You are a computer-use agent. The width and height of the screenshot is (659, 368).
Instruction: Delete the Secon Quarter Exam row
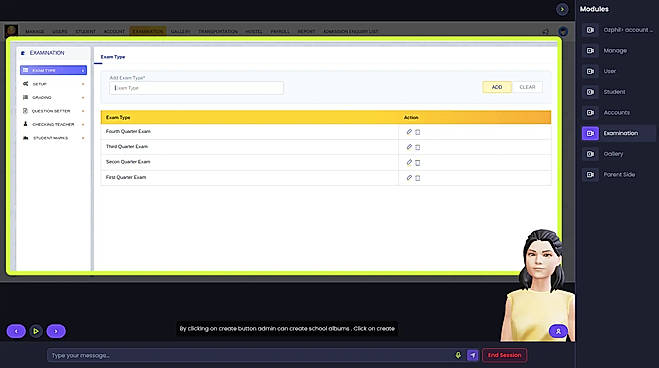[417, 163]
